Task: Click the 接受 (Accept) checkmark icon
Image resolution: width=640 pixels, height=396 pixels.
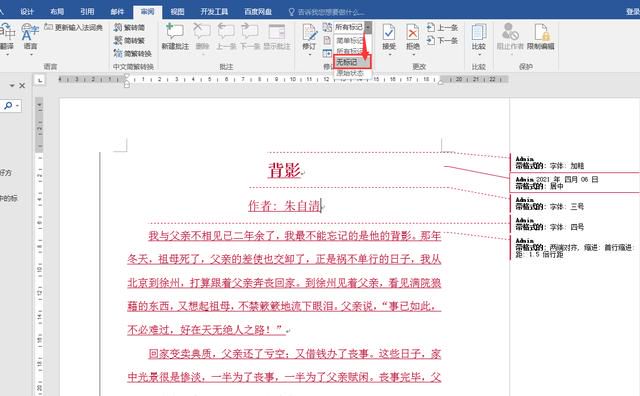Action: click(389, 32)
